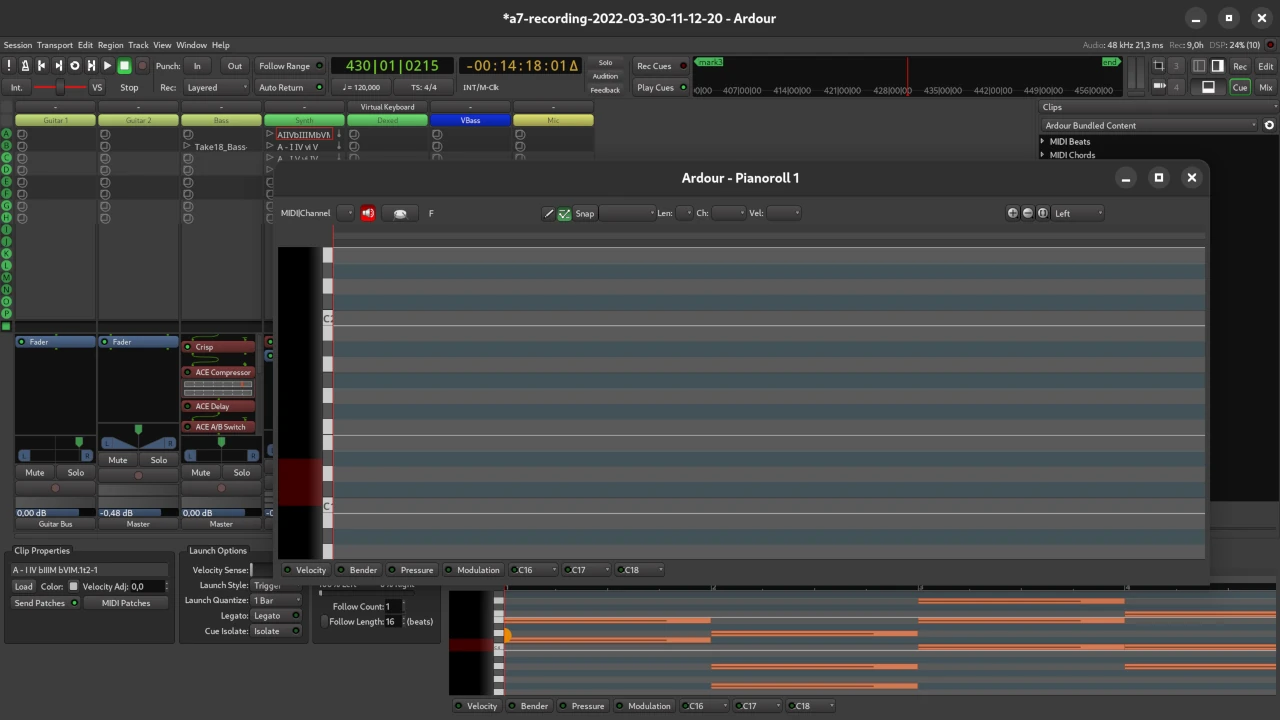This screenshot has width=1280, height=720.
Task: Toggle the green Snap checkbox icon
Action: 564,213
